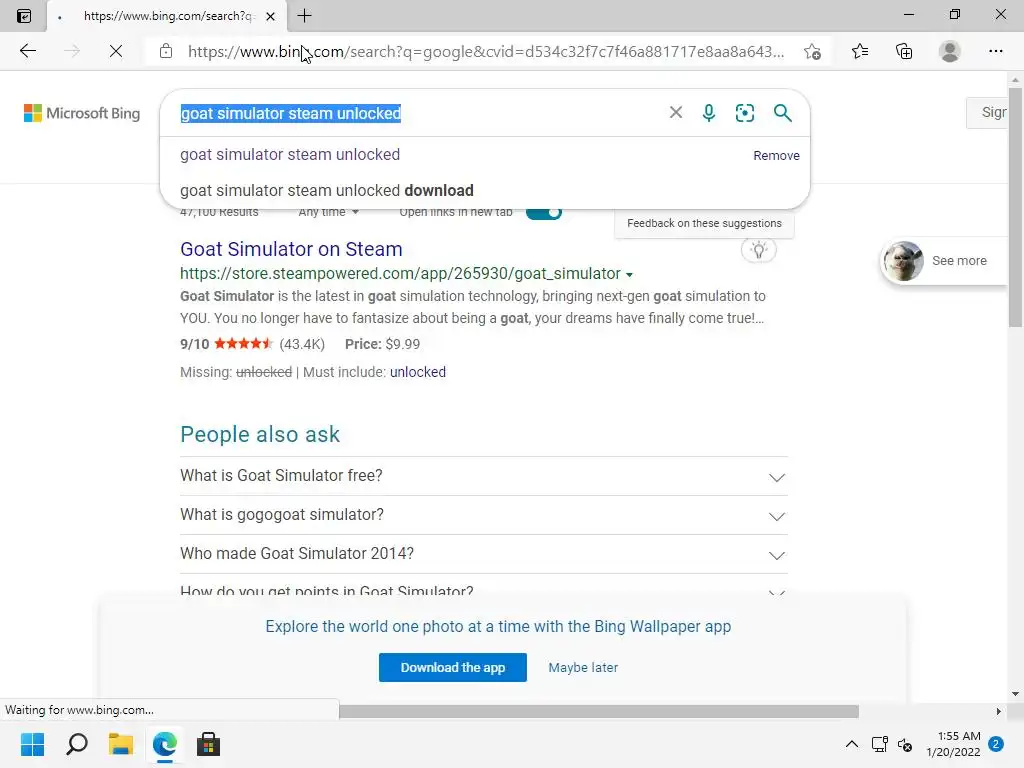The height and width of the screenshot is (768, 1024).
Task: Open notification center badge
Action: pyautogui.click(x=995, y=744)
